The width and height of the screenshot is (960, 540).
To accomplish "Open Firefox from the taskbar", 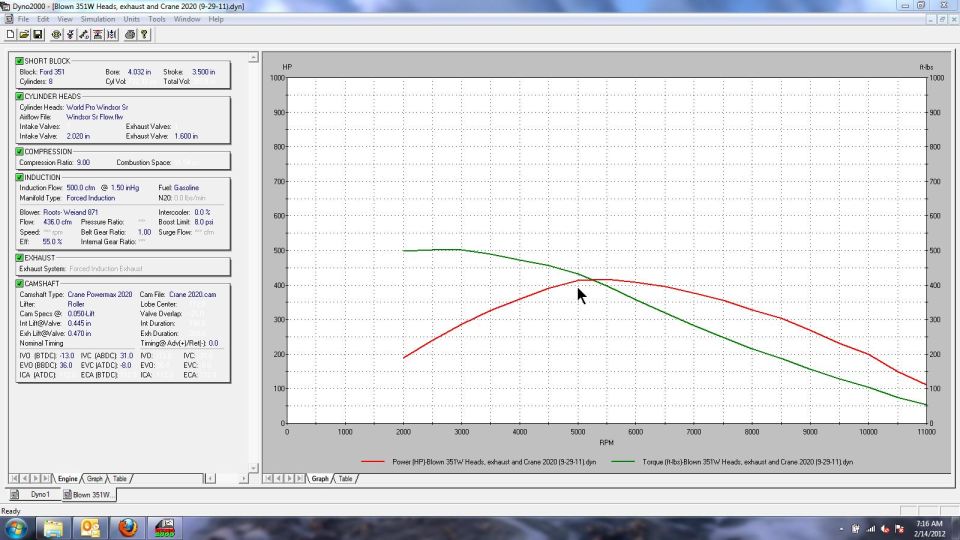I will [x=127, y=528].
